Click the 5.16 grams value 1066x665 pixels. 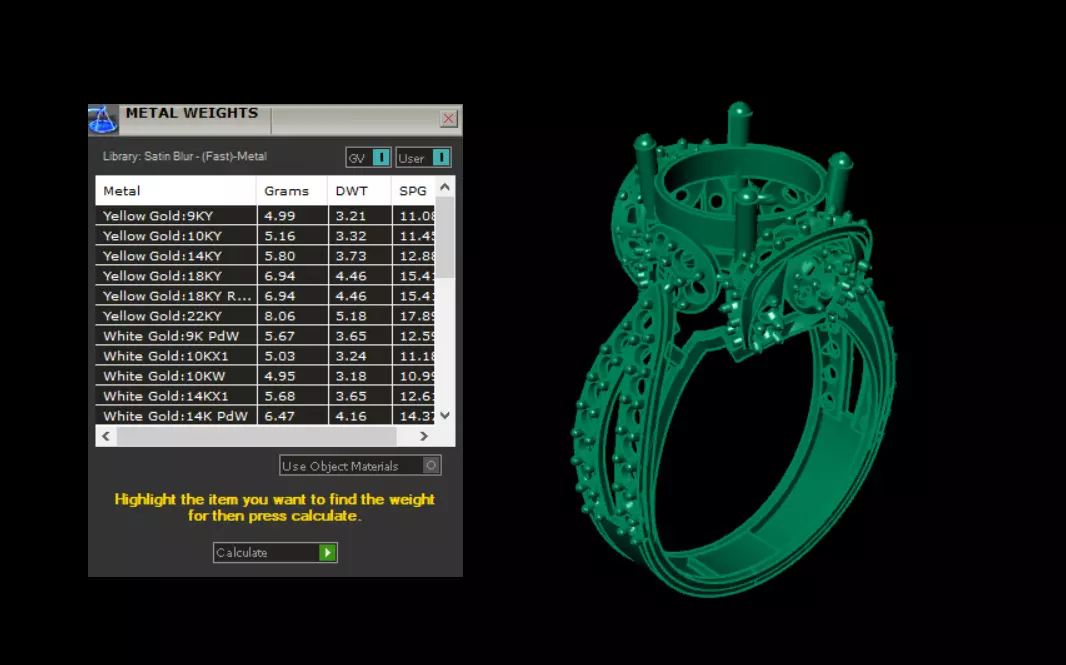(279, 236)
